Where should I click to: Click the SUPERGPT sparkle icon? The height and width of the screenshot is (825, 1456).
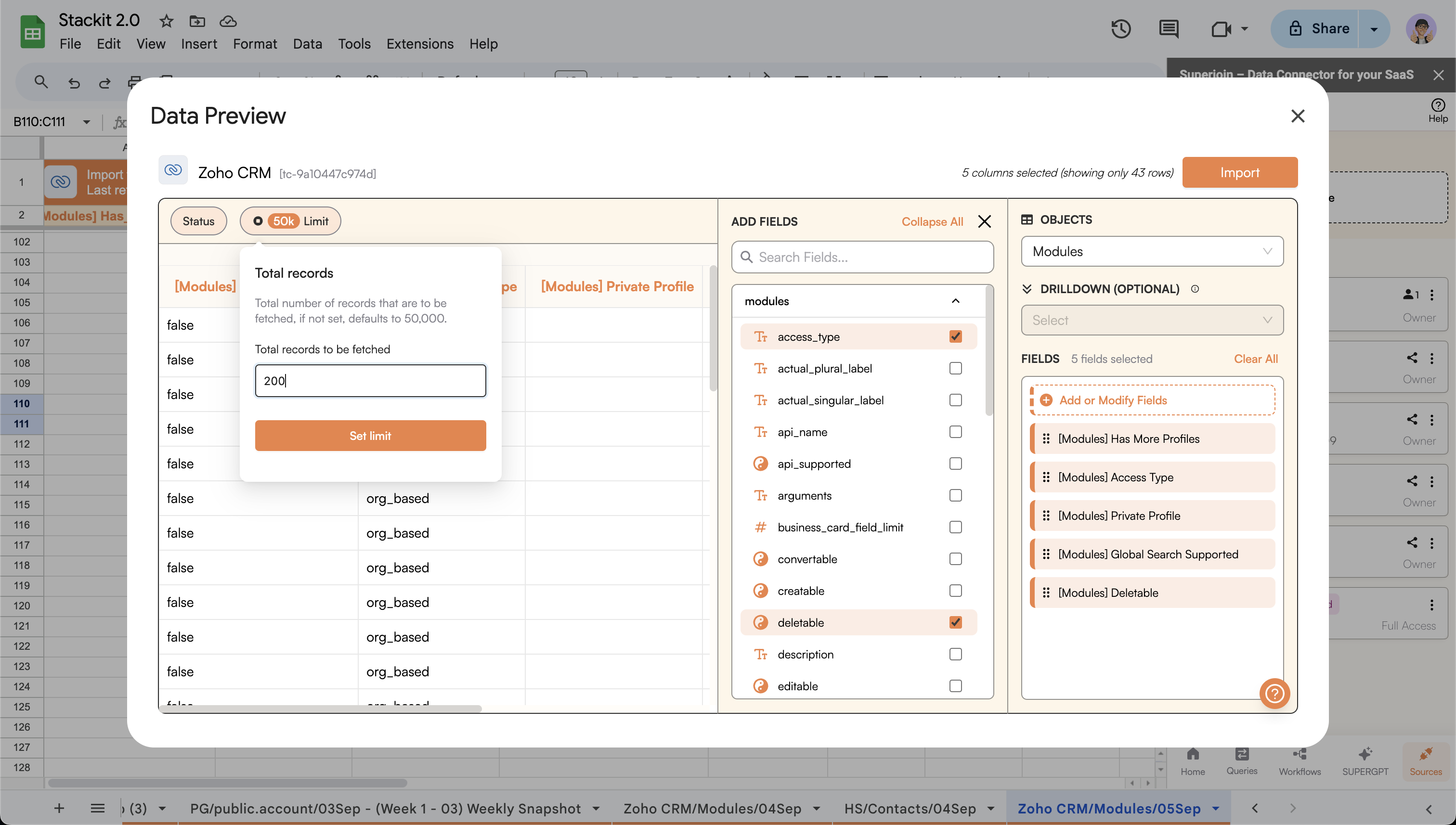1365,755
